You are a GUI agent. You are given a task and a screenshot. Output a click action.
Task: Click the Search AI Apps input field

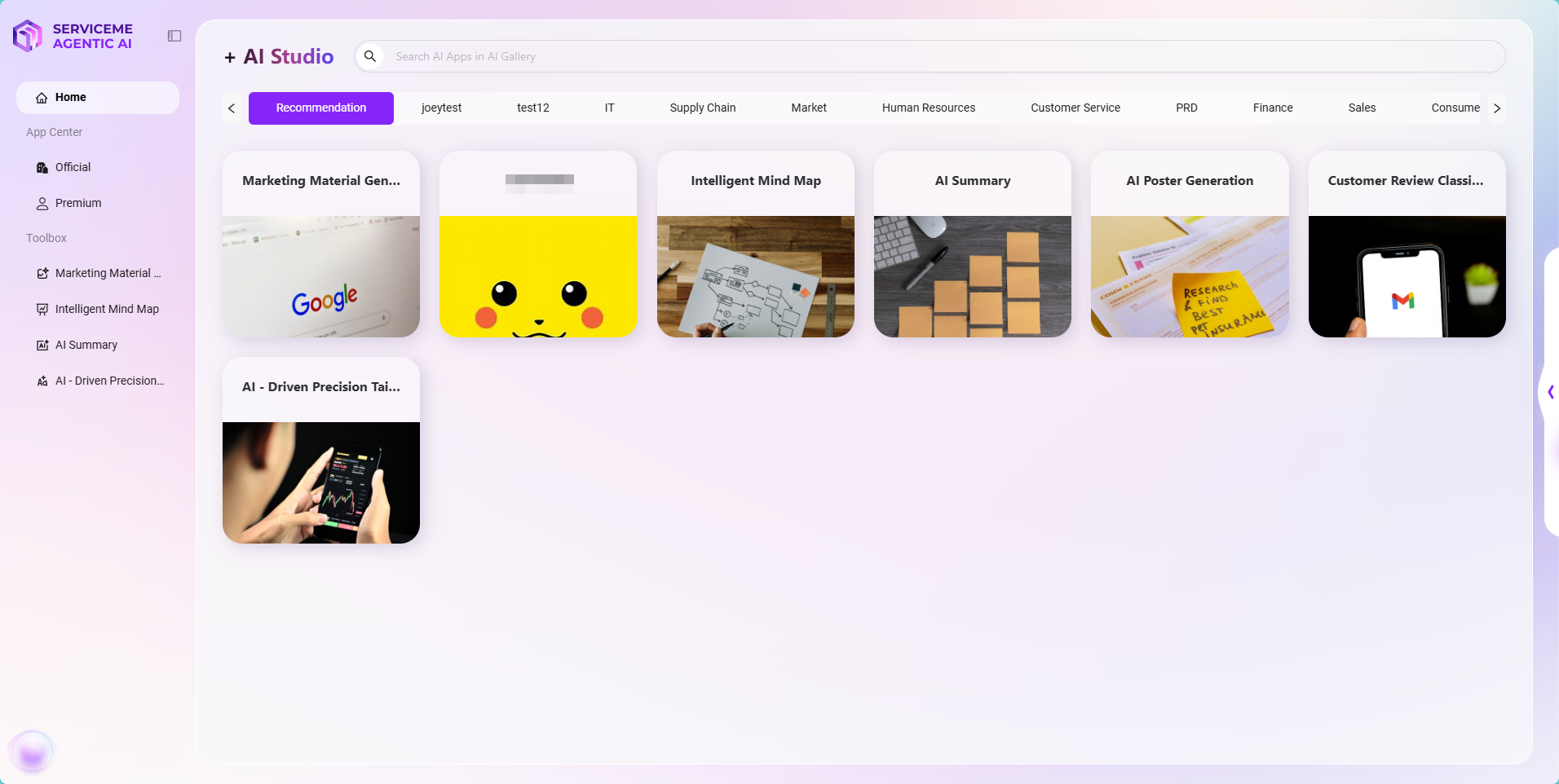pos(930,56)
